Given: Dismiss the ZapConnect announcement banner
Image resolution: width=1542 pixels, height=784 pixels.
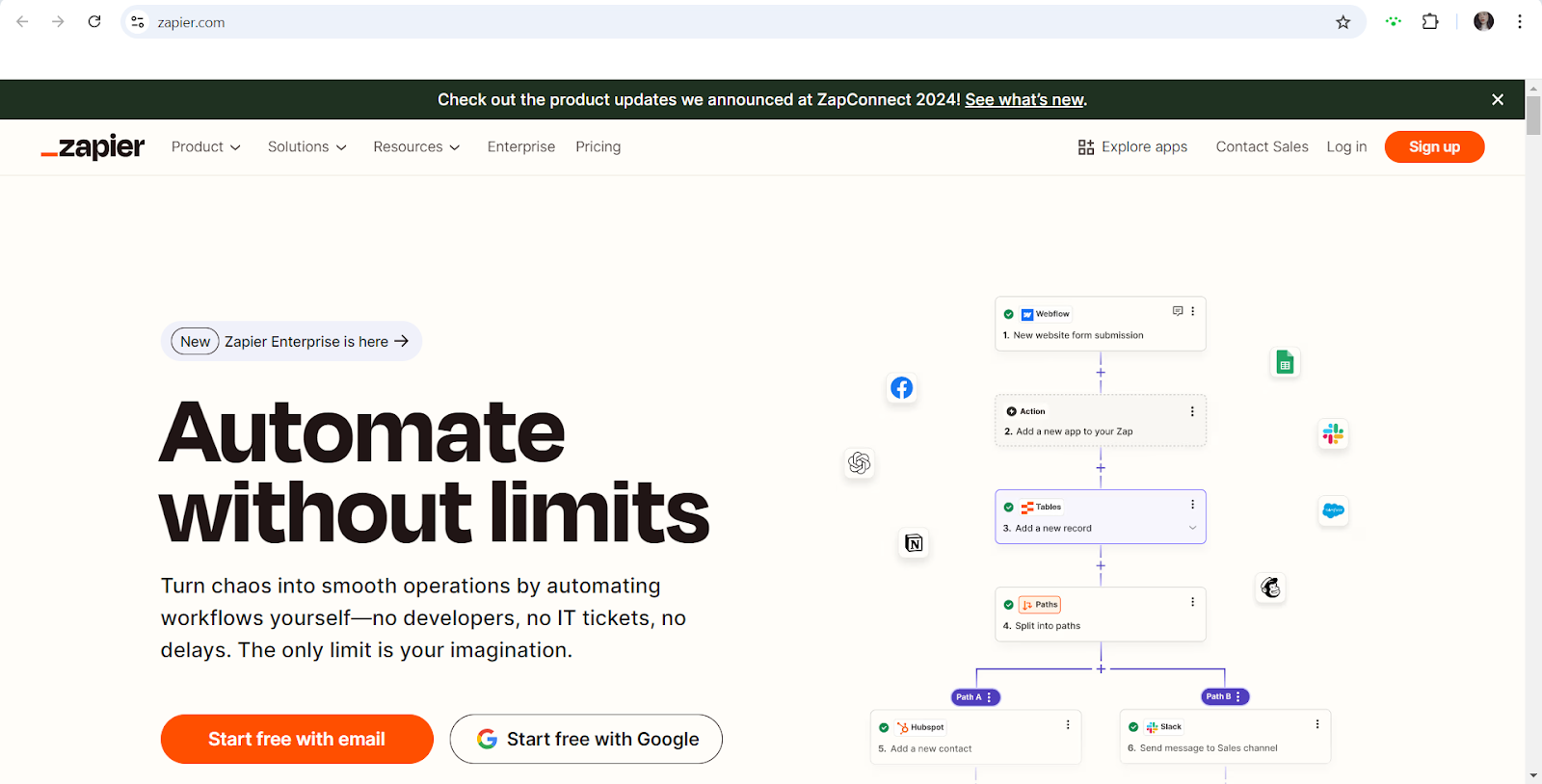Looking at the screenshot, I should (1498, 99).
